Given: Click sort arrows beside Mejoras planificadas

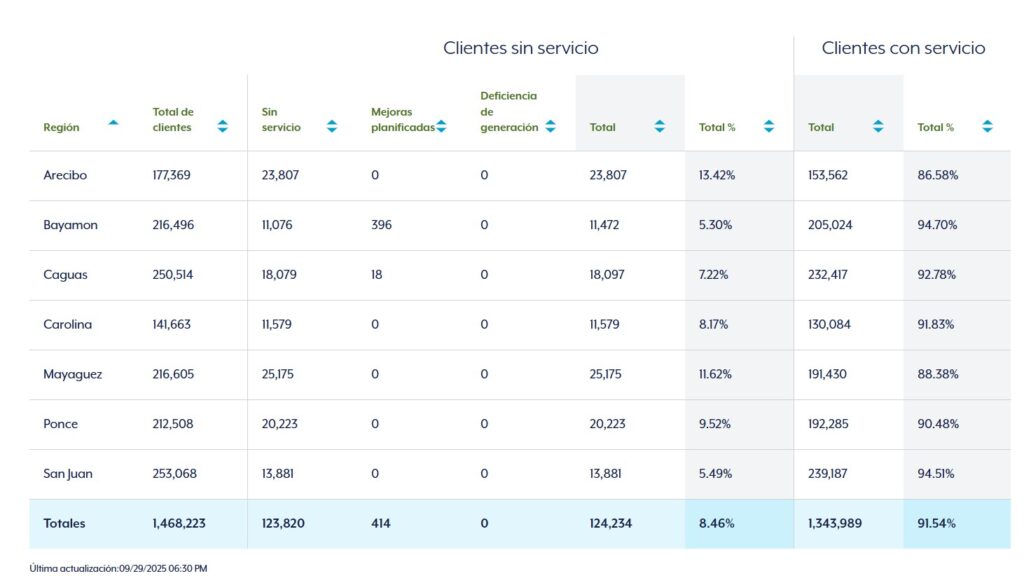Looking at the screenshot, I should coord(441,127).
